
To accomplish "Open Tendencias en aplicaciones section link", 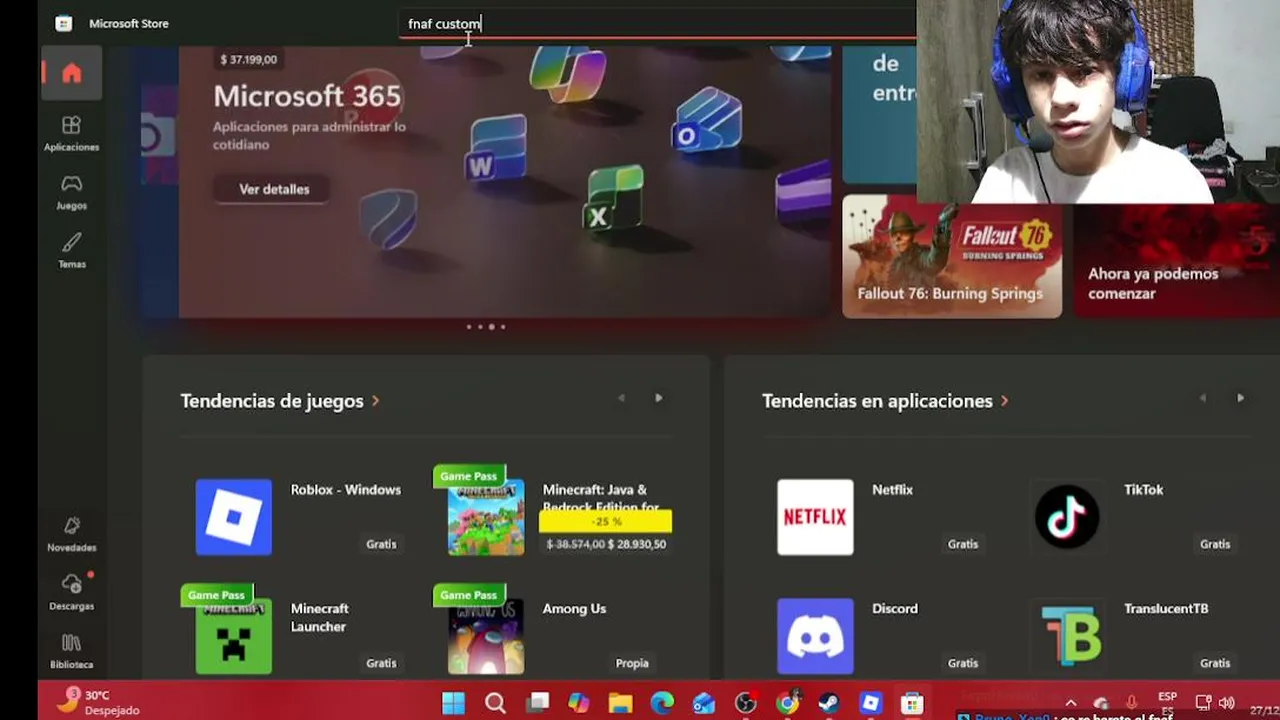I will tap(885, 401).
